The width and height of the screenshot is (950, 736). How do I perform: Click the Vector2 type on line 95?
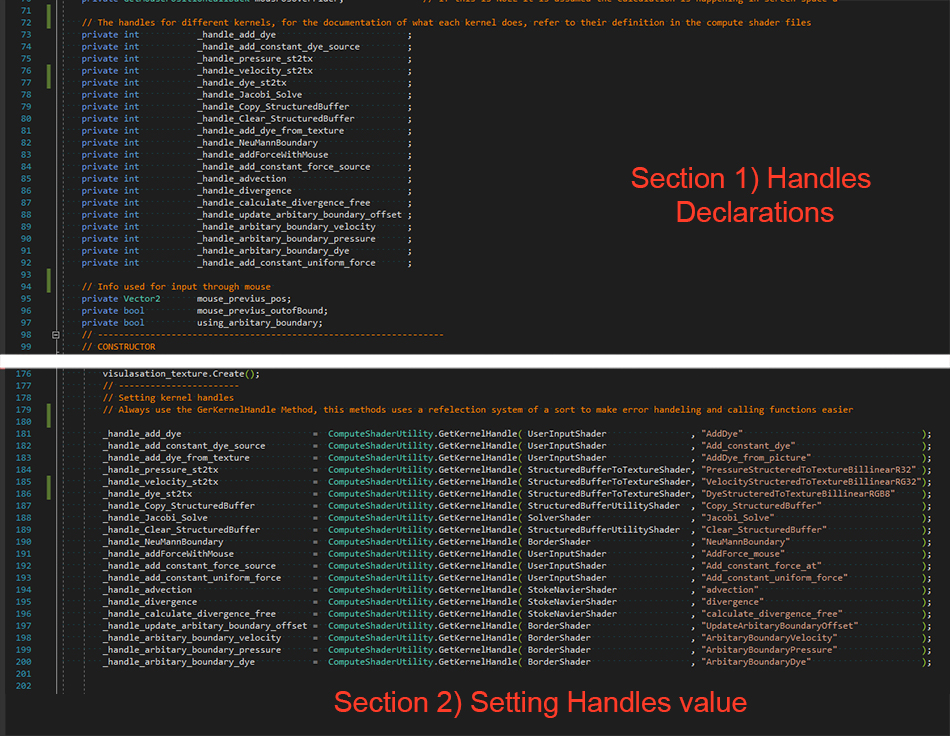(142, 299)
